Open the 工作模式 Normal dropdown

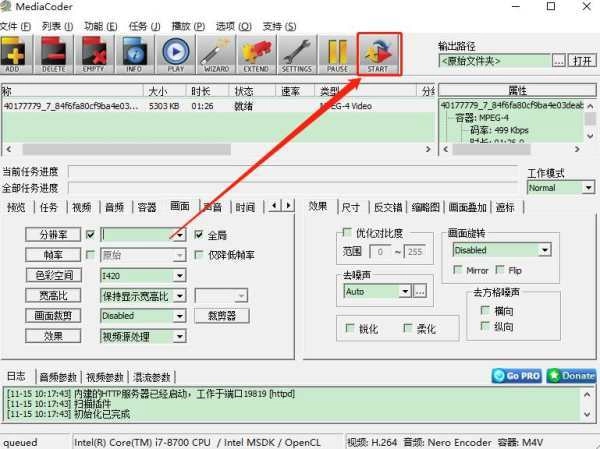(588, 187)
